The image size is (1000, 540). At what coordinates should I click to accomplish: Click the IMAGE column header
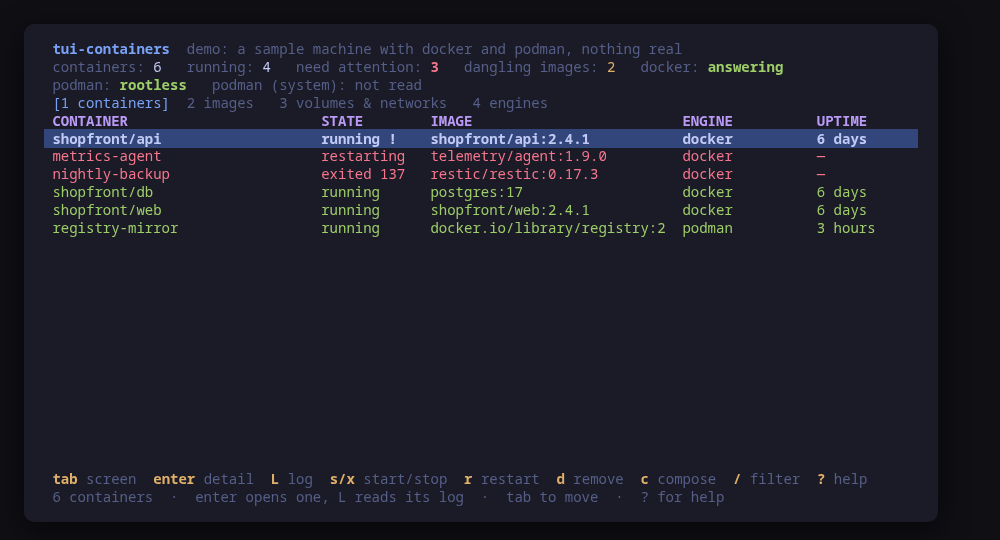(451, 121)
